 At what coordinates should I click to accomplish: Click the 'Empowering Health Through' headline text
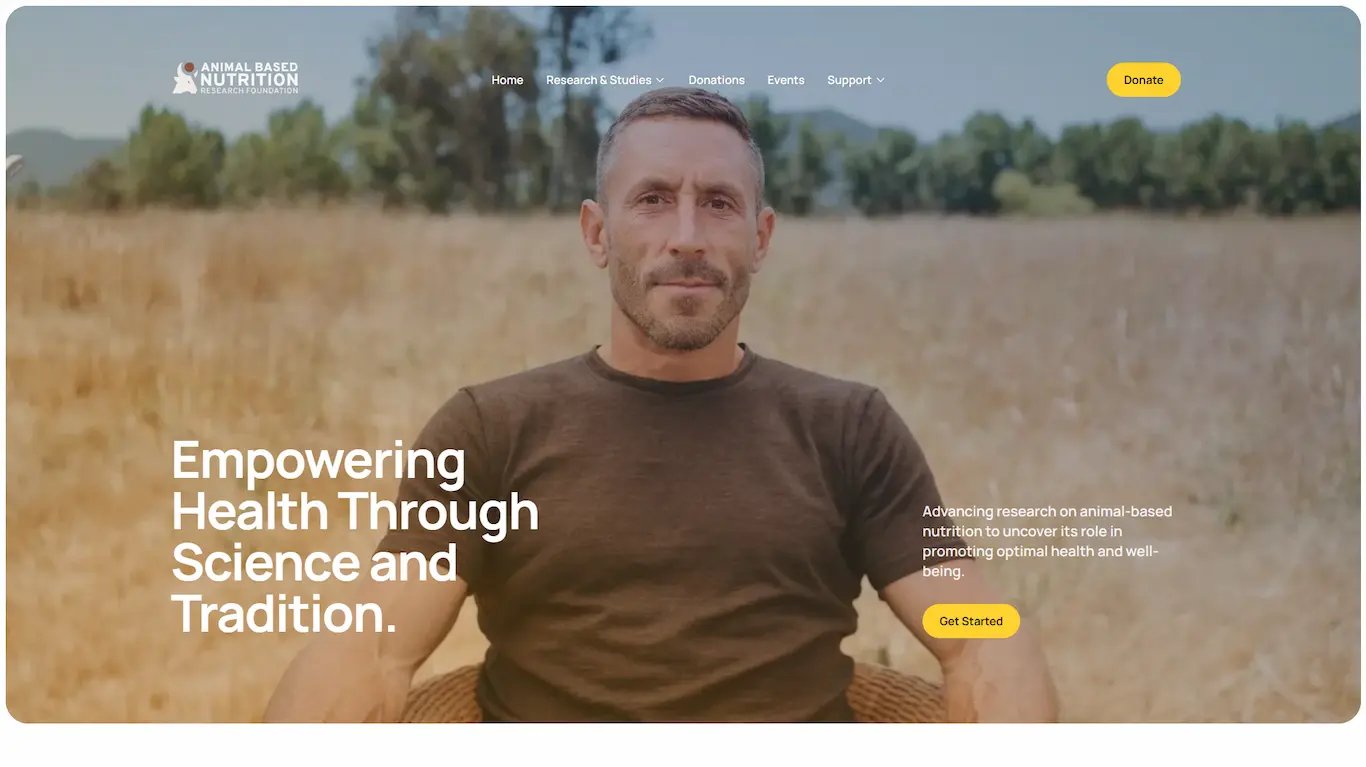(355, 486)
